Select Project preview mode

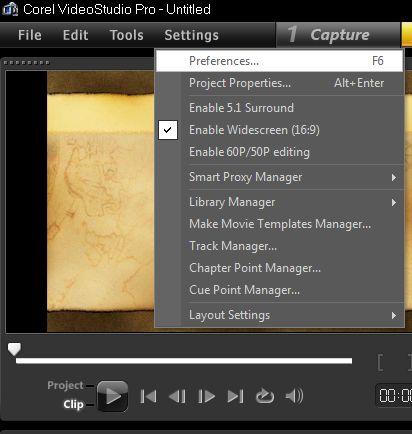tap(65, 385)
